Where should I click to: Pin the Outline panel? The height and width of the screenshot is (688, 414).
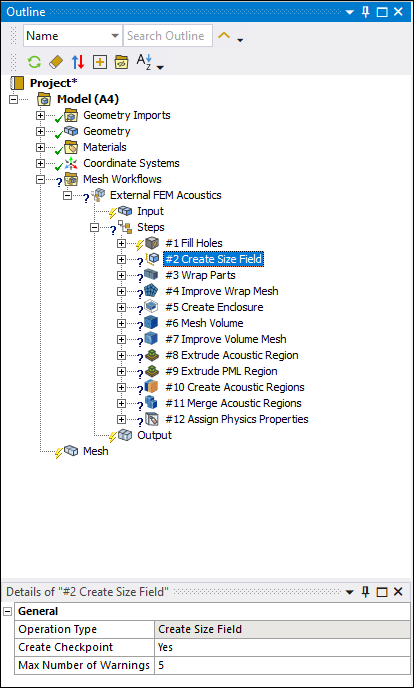coord(366,12)
